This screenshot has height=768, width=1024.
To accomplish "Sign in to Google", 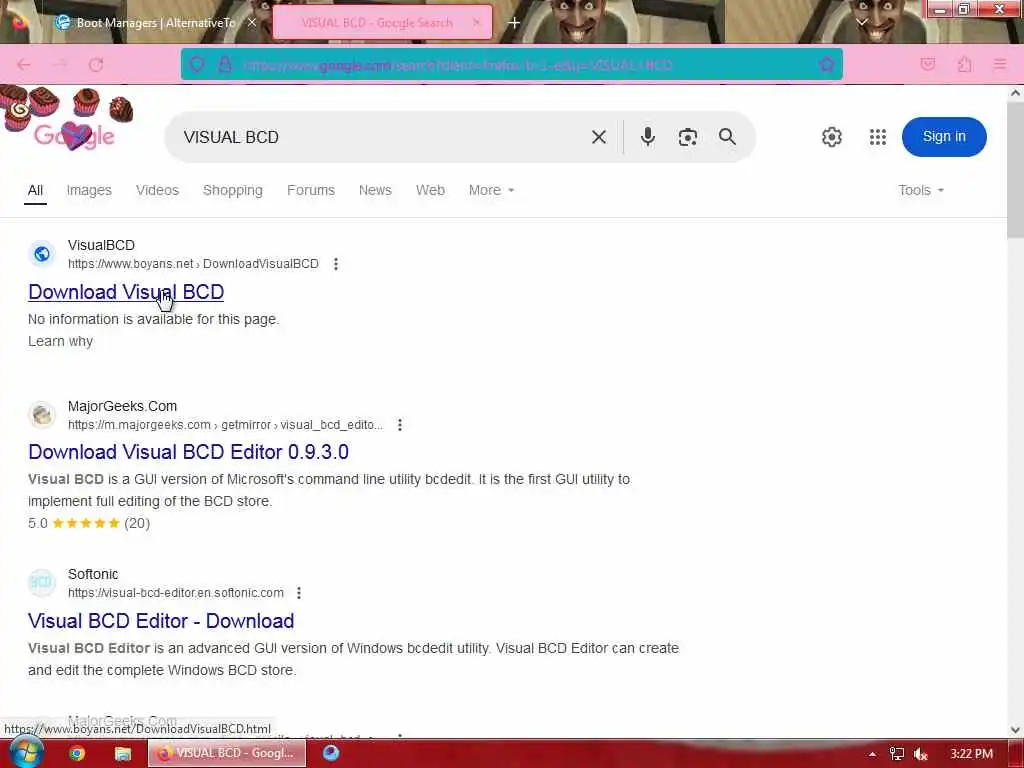I will (x=944, y=136).
